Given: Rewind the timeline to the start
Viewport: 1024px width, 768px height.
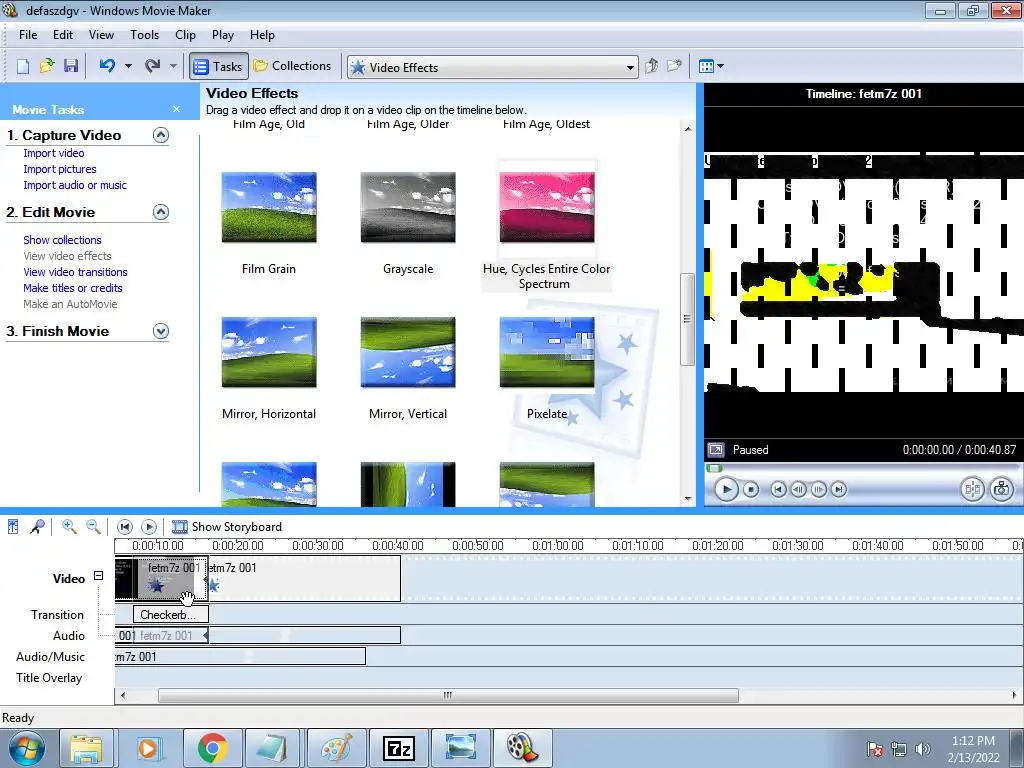Looking at the screenshot, I should (x=125, y=526).
